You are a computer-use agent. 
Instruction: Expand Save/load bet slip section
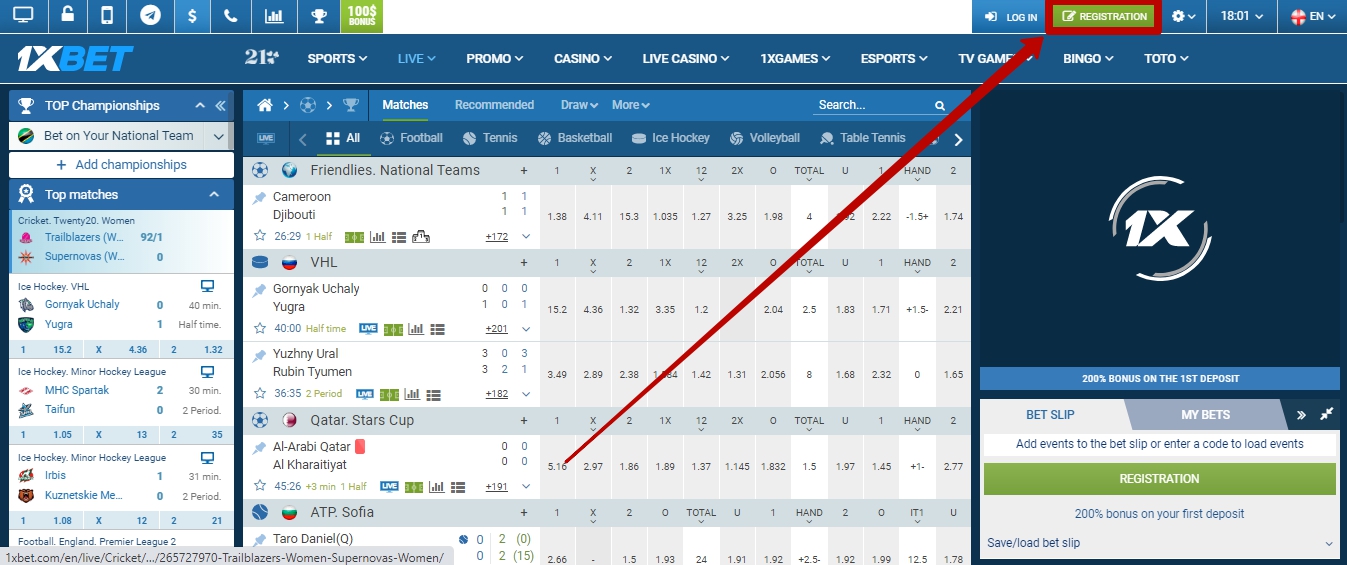pyautogui.click(x=1160, y=543)
